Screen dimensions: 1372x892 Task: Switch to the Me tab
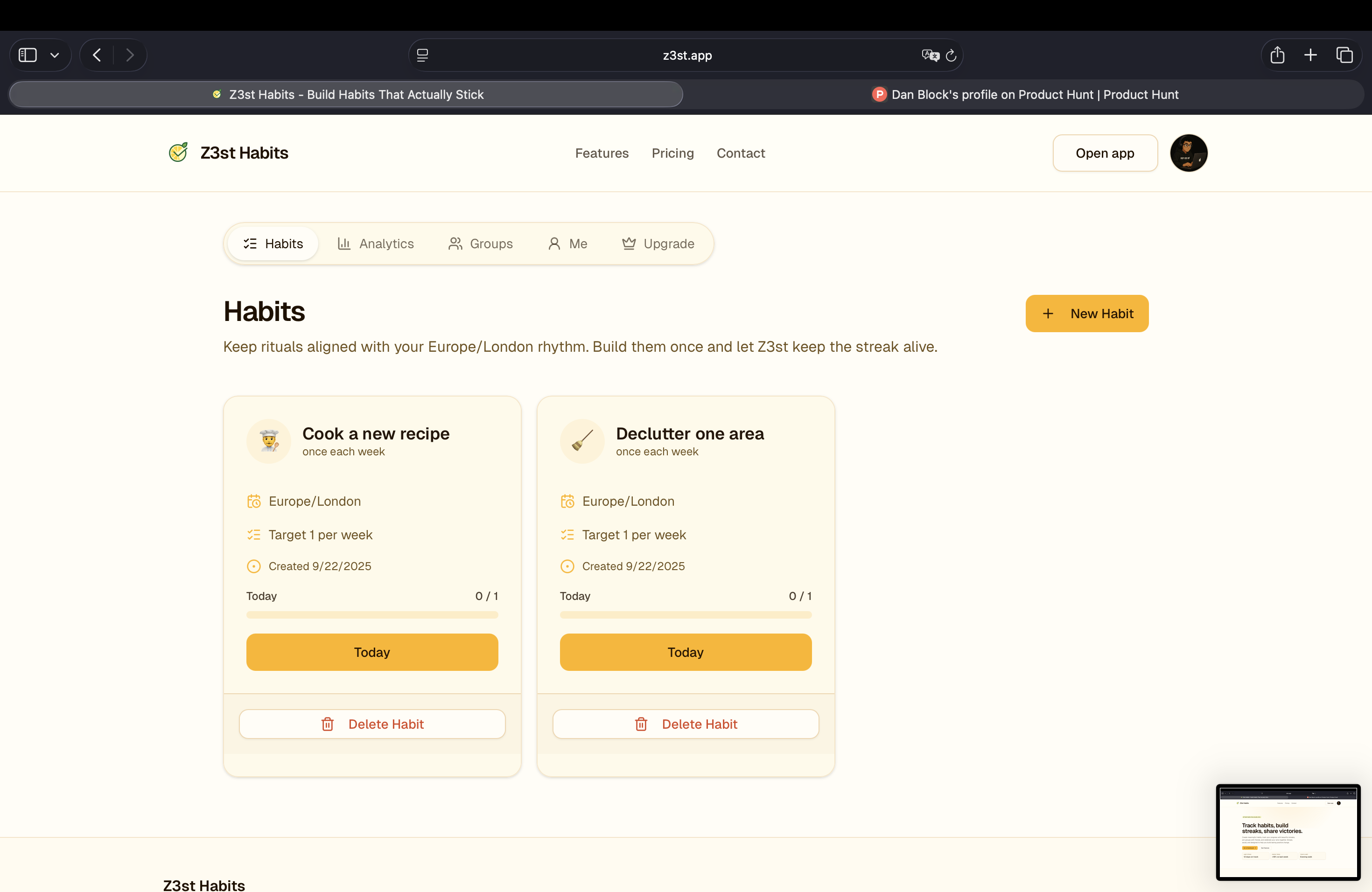coord(567,244)
